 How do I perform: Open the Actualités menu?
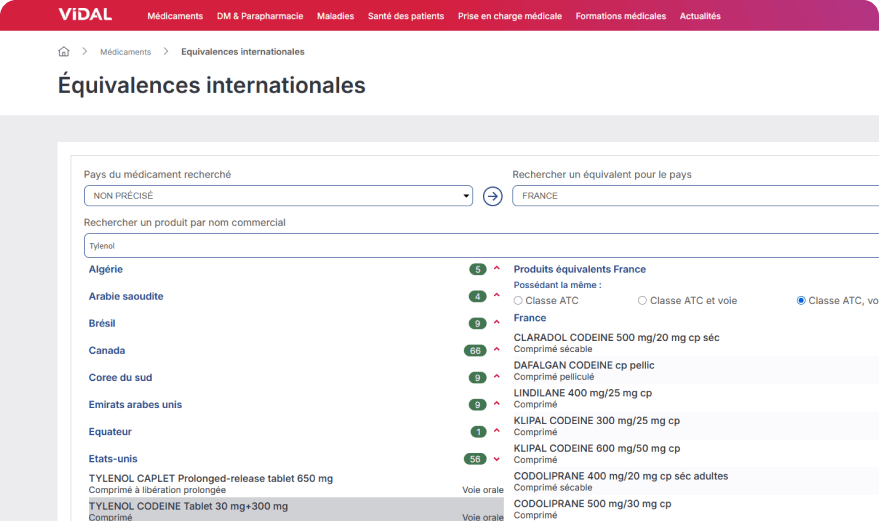pos(700,16)
